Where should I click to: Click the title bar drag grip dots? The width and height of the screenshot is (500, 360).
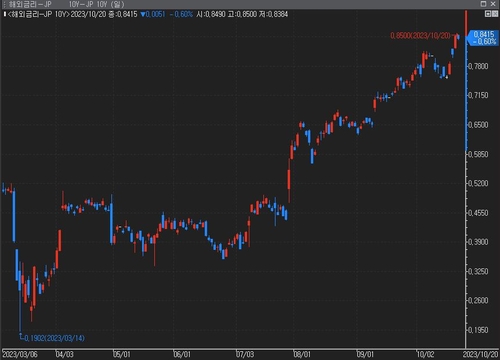pos(4,4)
